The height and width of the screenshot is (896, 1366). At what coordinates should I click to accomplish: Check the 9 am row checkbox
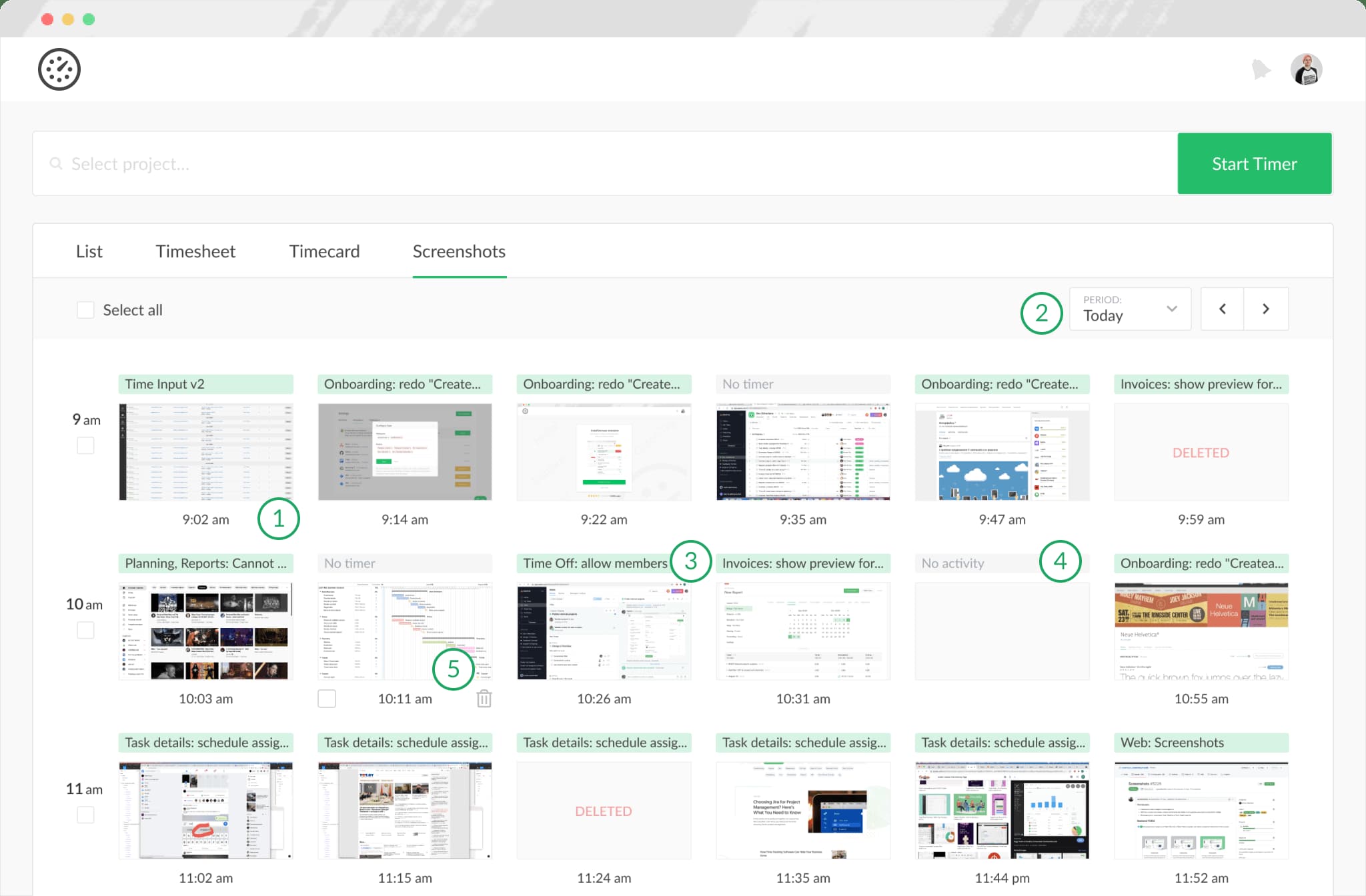[85, 445]
